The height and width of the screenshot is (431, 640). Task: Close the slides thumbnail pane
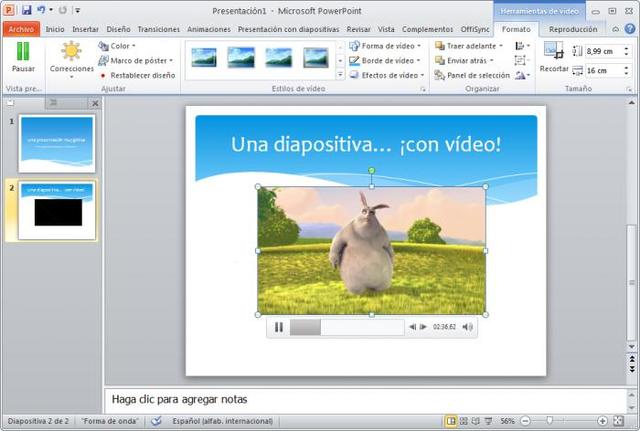click(95, 104)
